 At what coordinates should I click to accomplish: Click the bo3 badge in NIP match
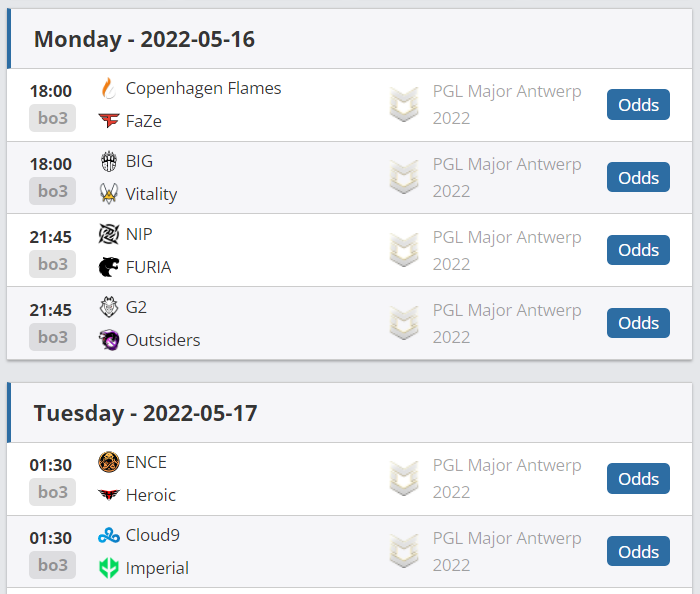click(x=52, y=264)
